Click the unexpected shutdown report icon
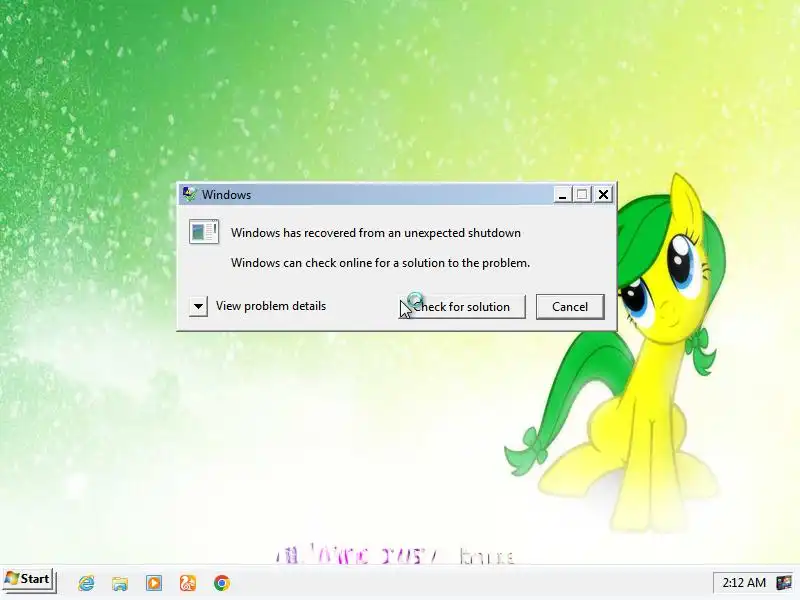Screen dimensions: 800x600 pyautogui.click(x=204, y=232)
